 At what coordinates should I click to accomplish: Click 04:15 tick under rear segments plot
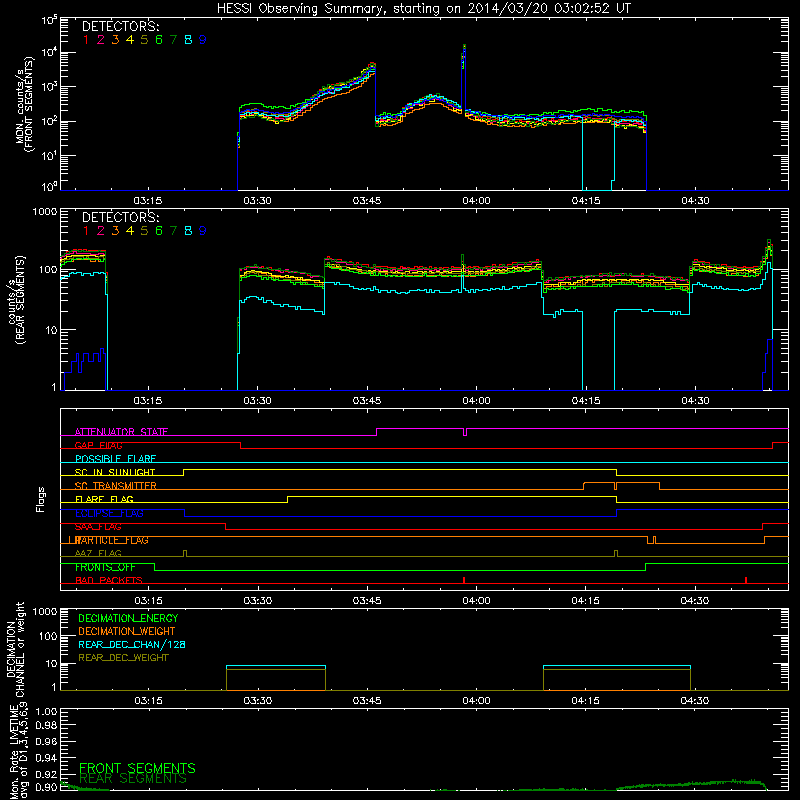tap(586, 401)
